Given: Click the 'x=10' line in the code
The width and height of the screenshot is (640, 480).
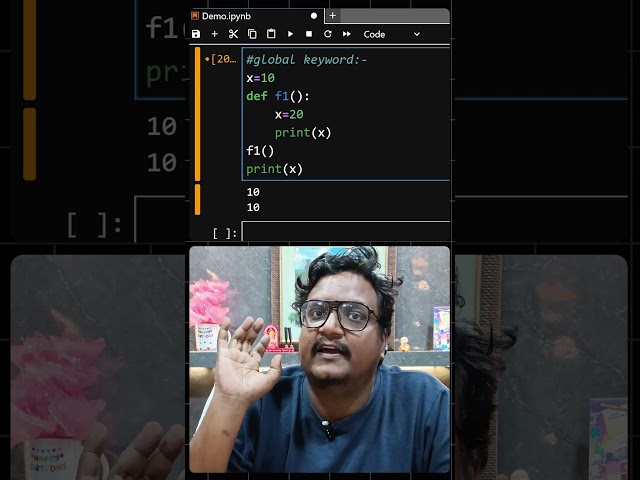Looking at the screenshot, I should pos(260,78).
